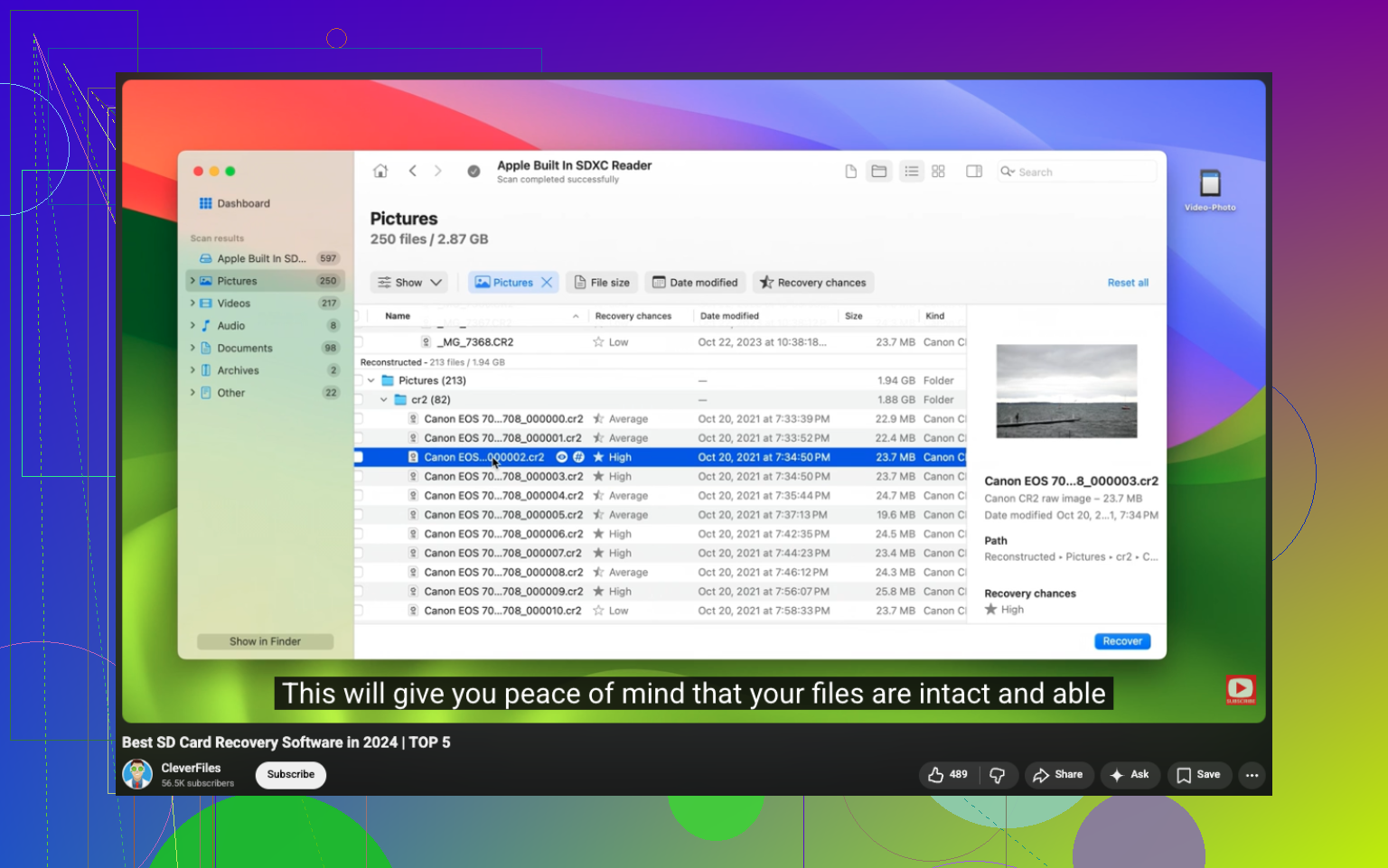Subscribe to the CleverFiles channel
This screenshot has height=868, width=1388.
pyautogui.click(x=291, y=775)
